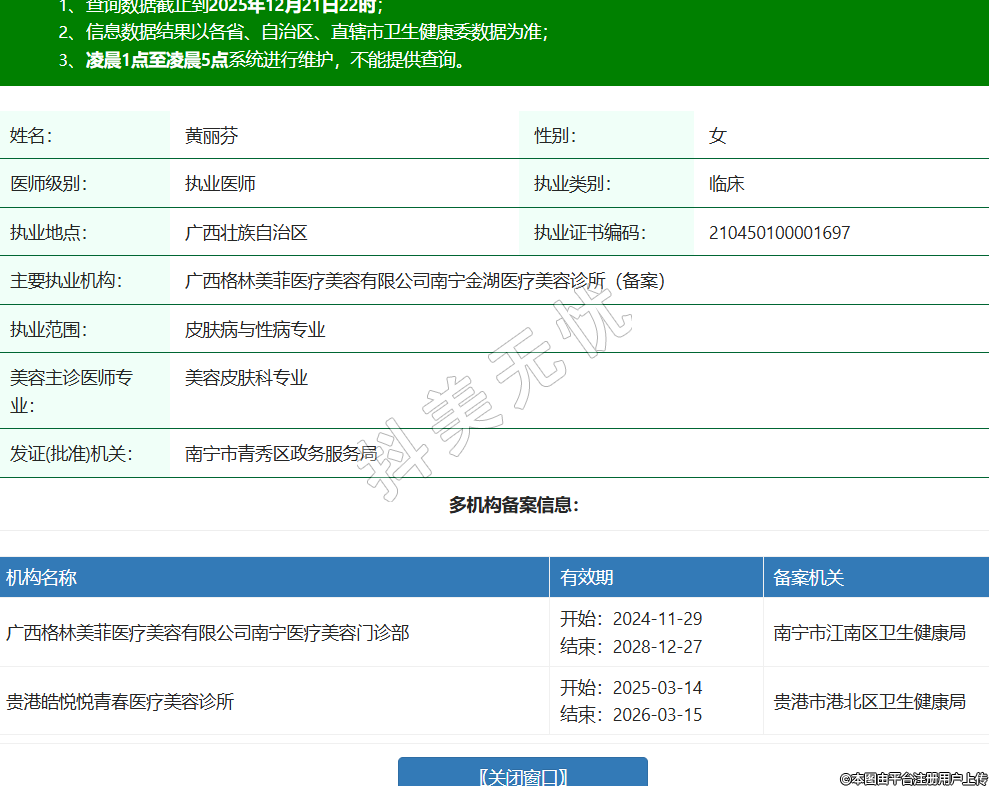
Task: Click the 多机构备案信息 heading
Action: (513, 505)
